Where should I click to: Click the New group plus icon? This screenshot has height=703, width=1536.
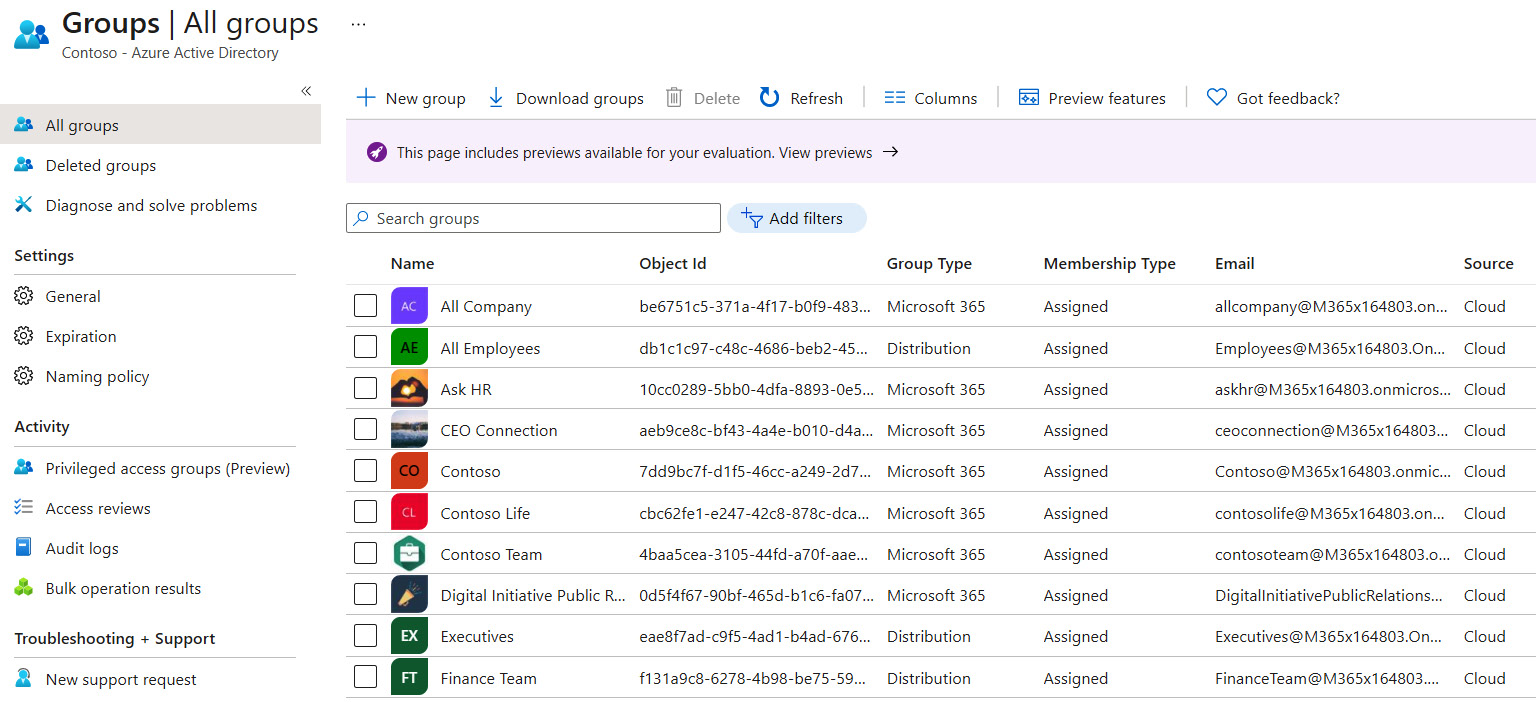(366, 98)
